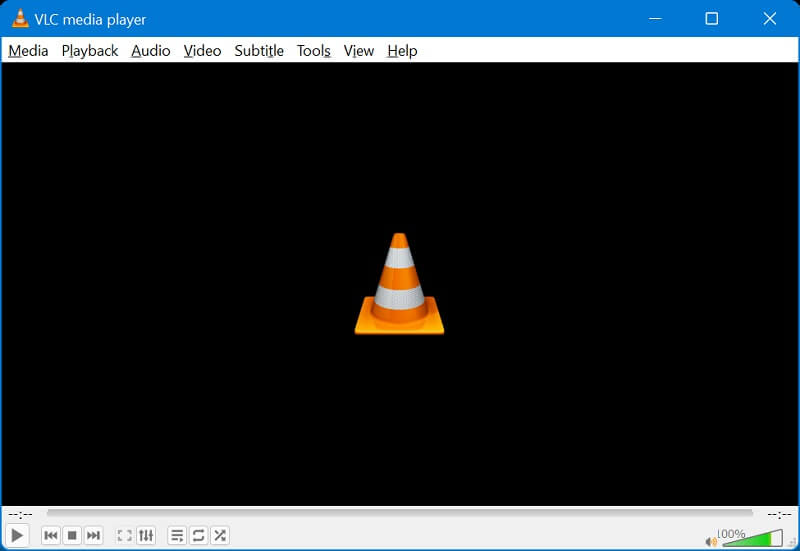Open the View menu

pos(359,51)
